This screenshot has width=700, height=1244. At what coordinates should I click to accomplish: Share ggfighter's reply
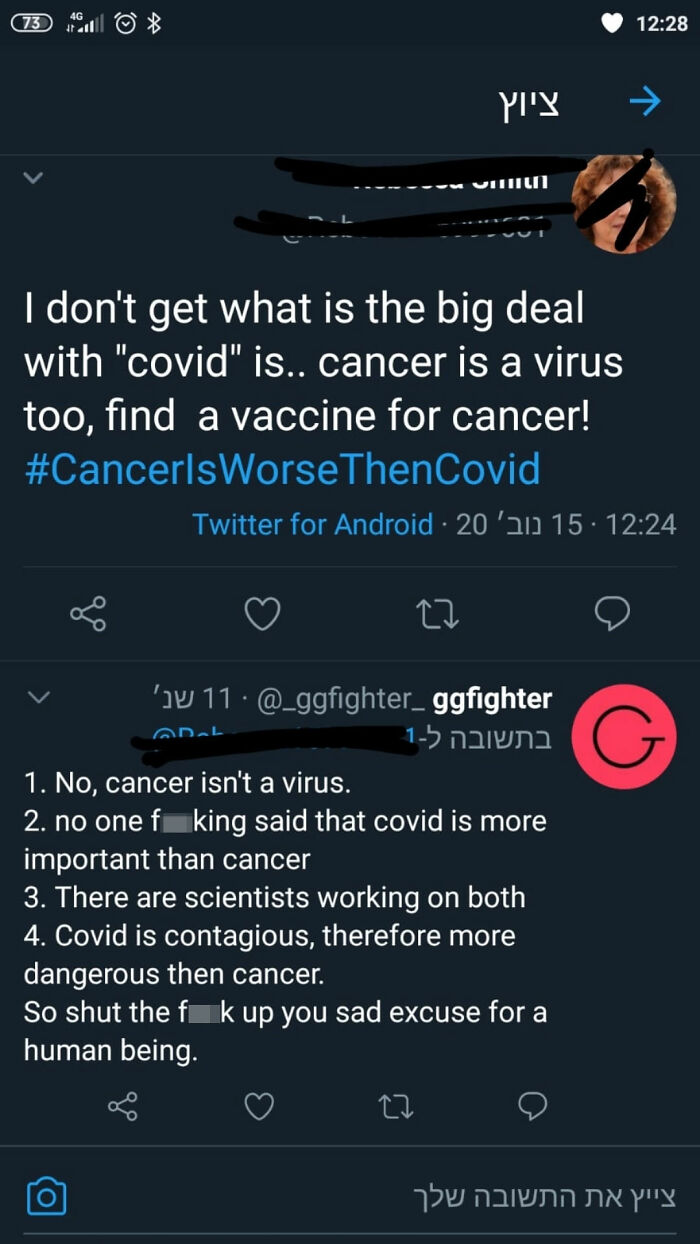(x=121, y=1107)
